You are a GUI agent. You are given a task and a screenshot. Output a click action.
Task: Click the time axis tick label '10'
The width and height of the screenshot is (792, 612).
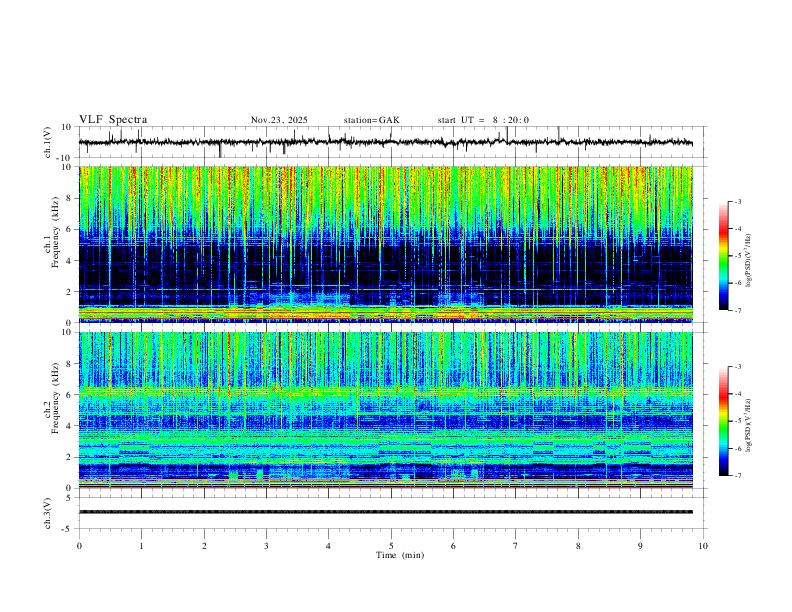coord(703,546)
